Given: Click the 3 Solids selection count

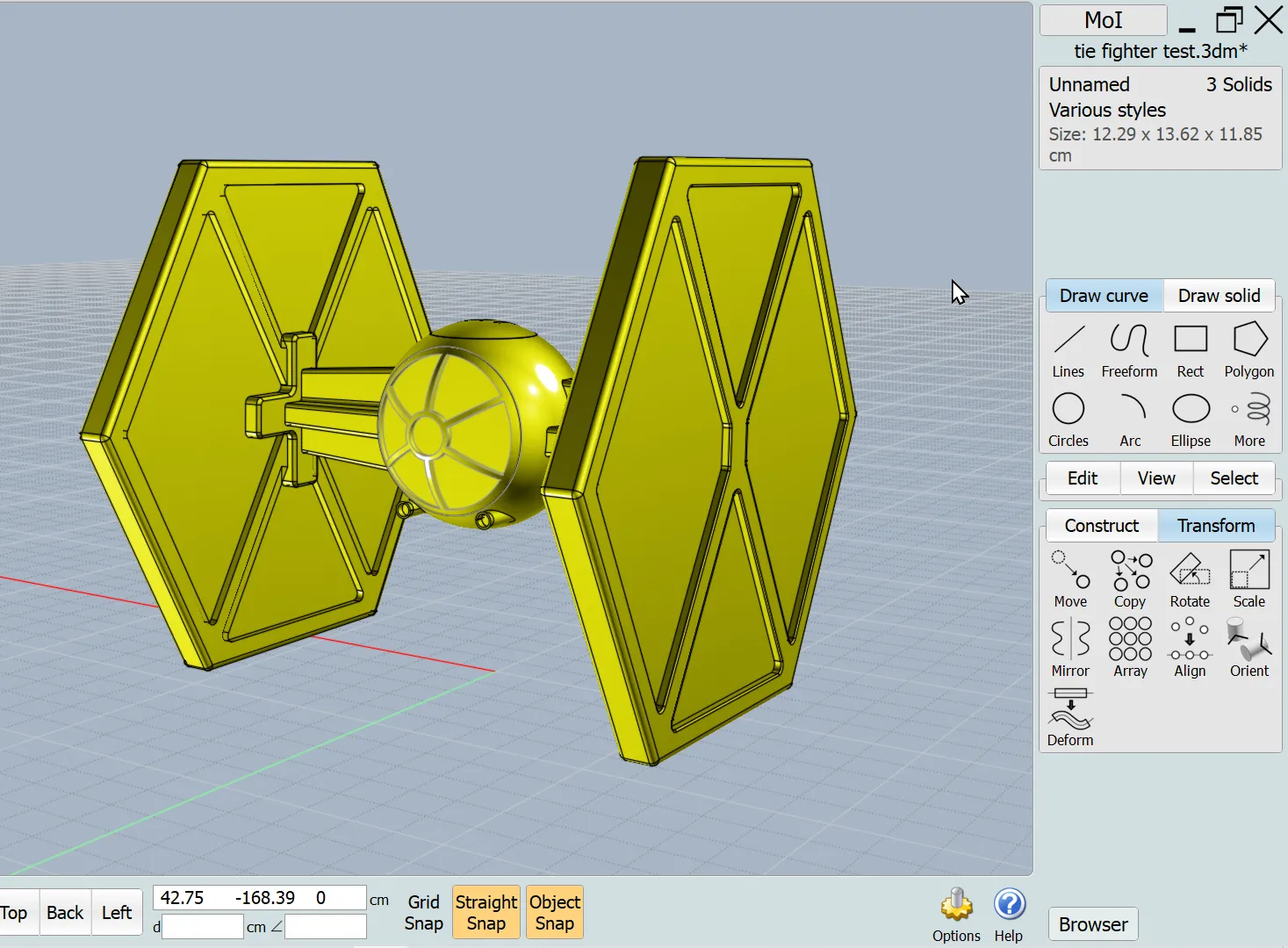Looking at the screenshot, I should pyautogui.click(x=1239, y=84).
